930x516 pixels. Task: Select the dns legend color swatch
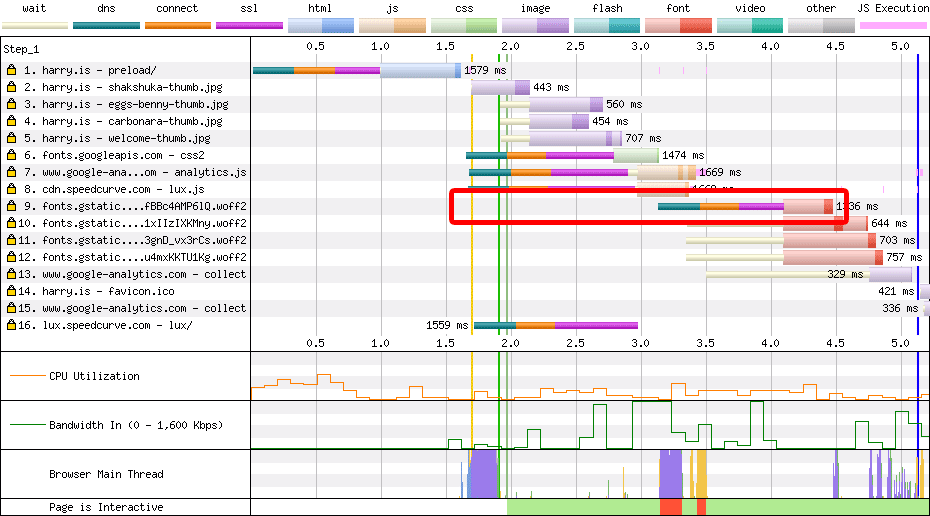106,26
